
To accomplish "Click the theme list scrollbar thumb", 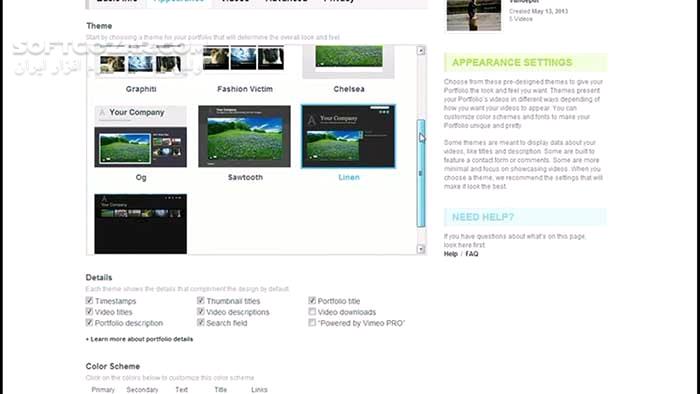I will (421, 173).
